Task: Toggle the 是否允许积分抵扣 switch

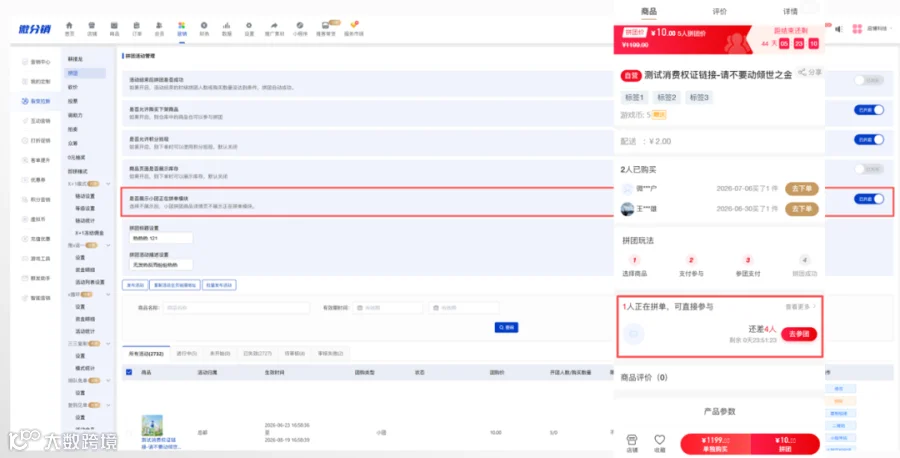Action: pyautogui.click(x=868, y=139)
